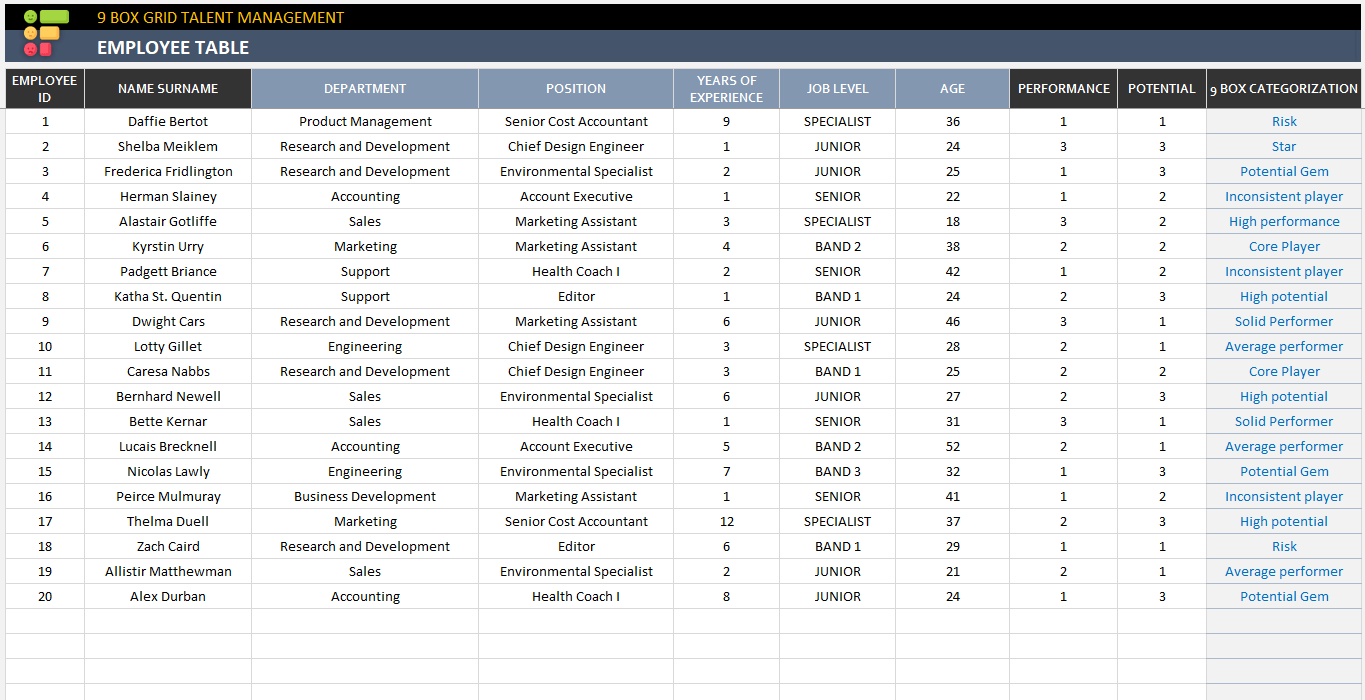
Task: Click the DEPARTMENT column header
Action: click(x=364, y=88)
